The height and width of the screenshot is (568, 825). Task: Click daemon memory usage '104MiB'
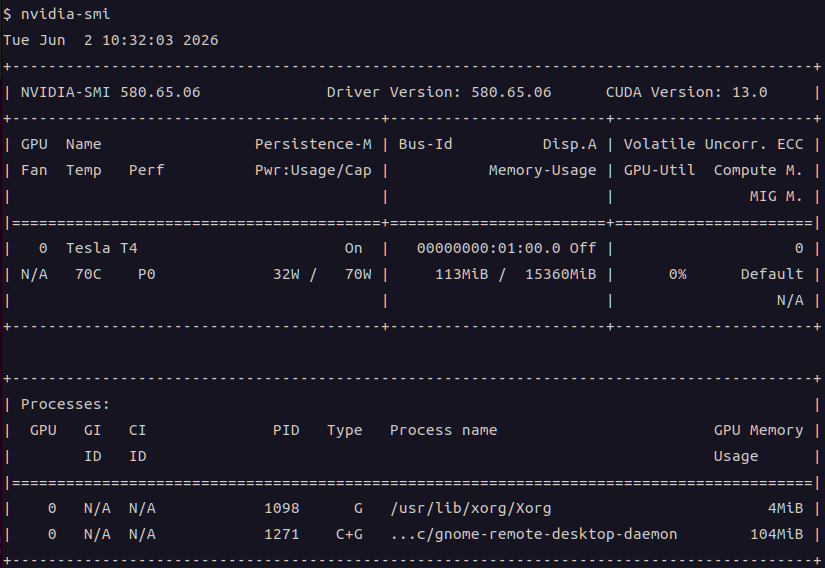(x=777, y=535)
